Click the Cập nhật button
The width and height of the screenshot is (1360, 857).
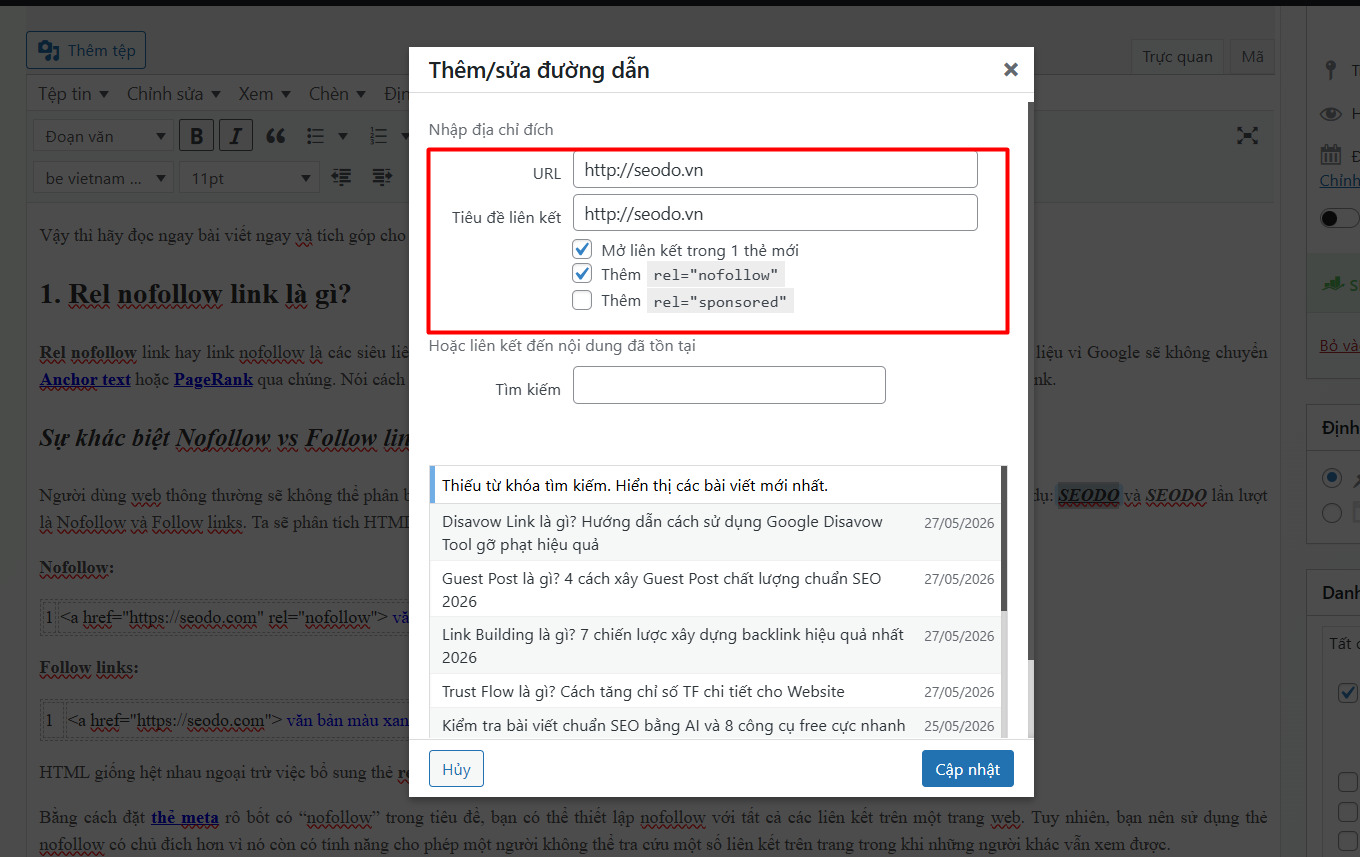point(967,769)
